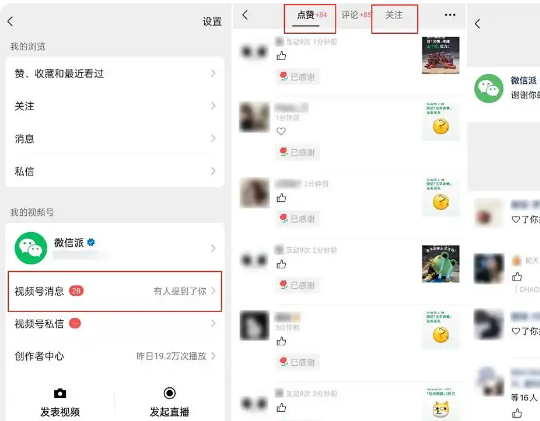Open 设置 at the top right

(212, 22)
